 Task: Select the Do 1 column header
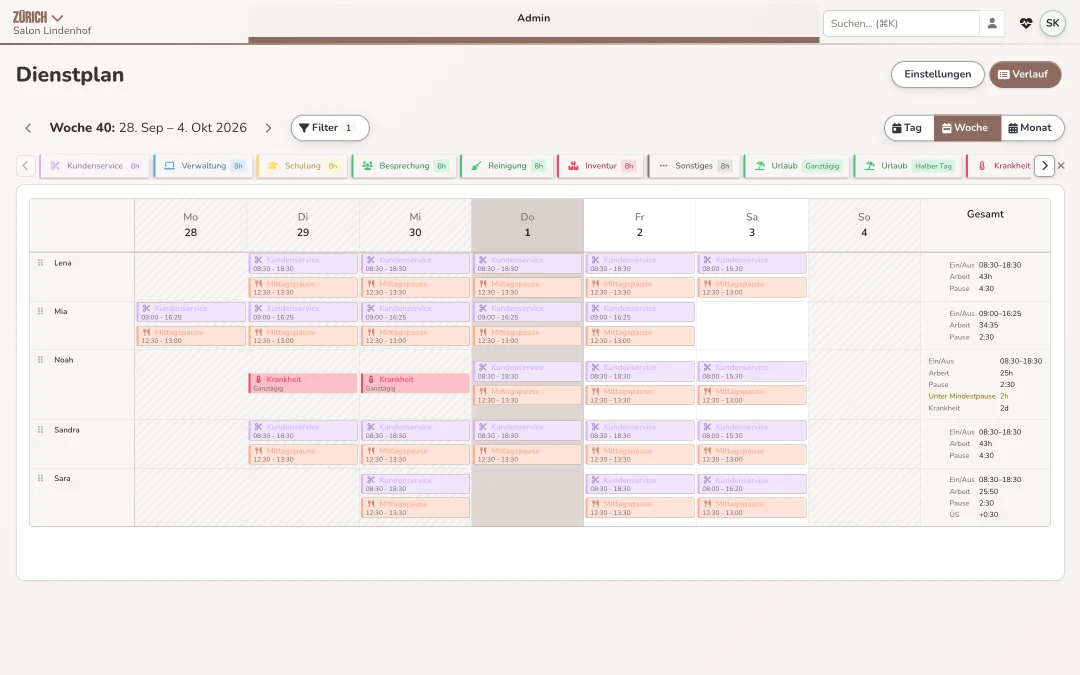[x=528, y=225]
